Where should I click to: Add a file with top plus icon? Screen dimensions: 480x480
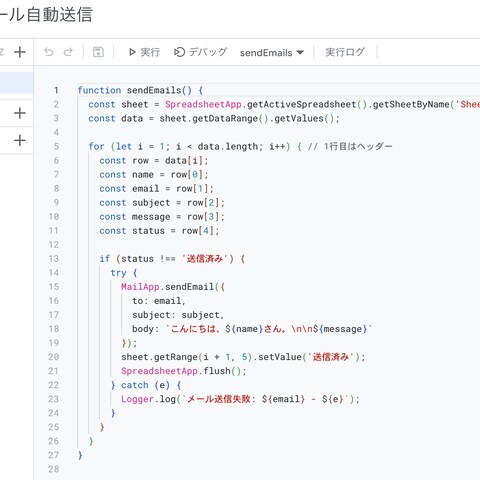pos(20,52)
